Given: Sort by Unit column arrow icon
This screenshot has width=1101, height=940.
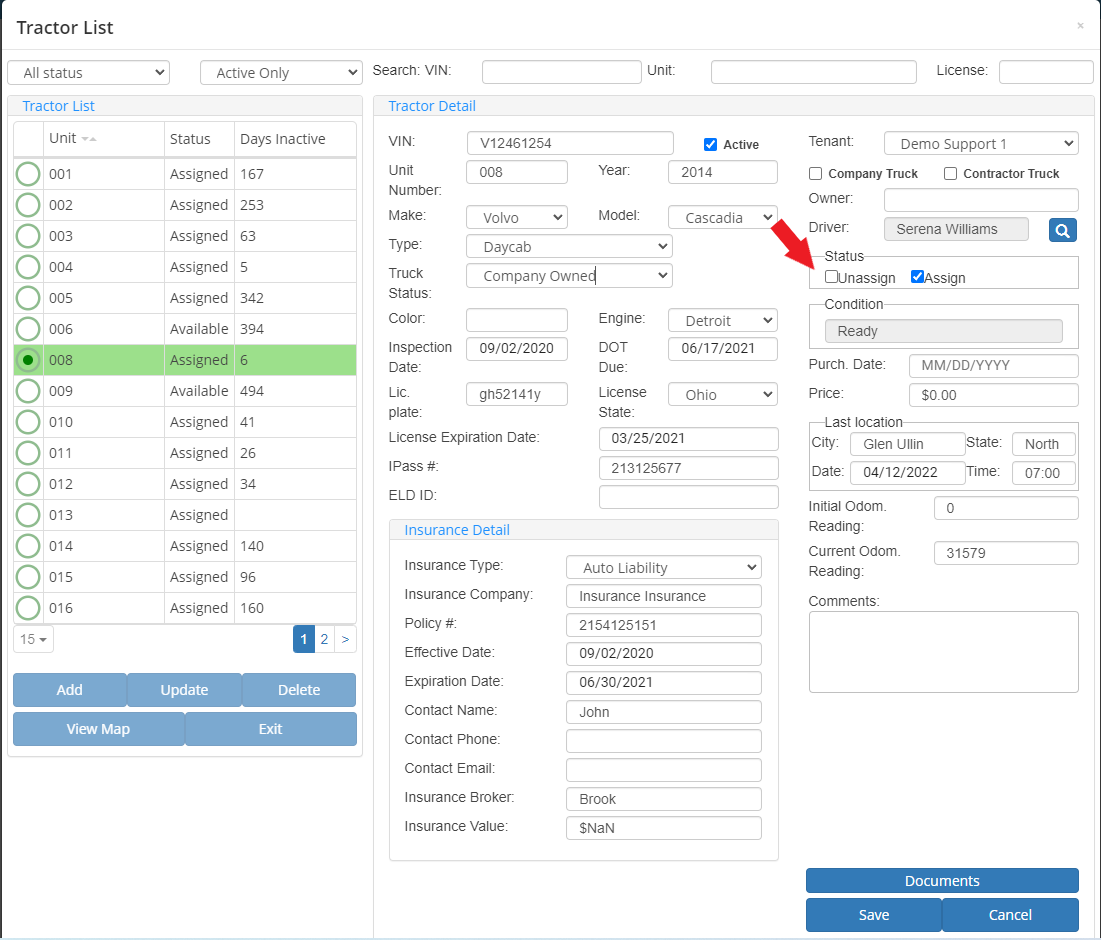Looking at the screenshot, I should click(x=88, y=139).
